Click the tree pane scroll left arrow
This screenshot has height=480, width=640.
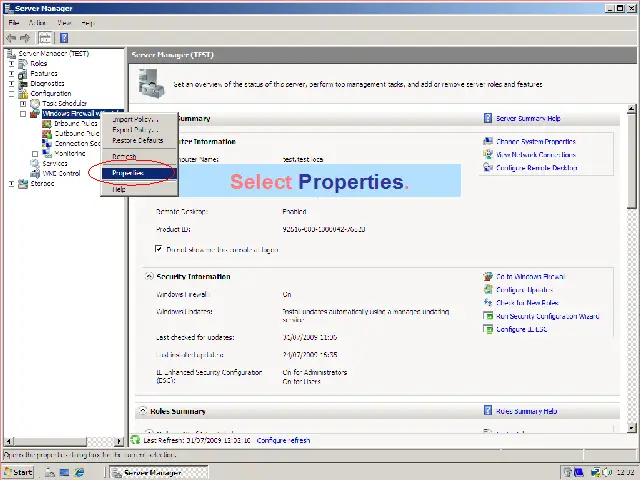[x=9, y=441]
